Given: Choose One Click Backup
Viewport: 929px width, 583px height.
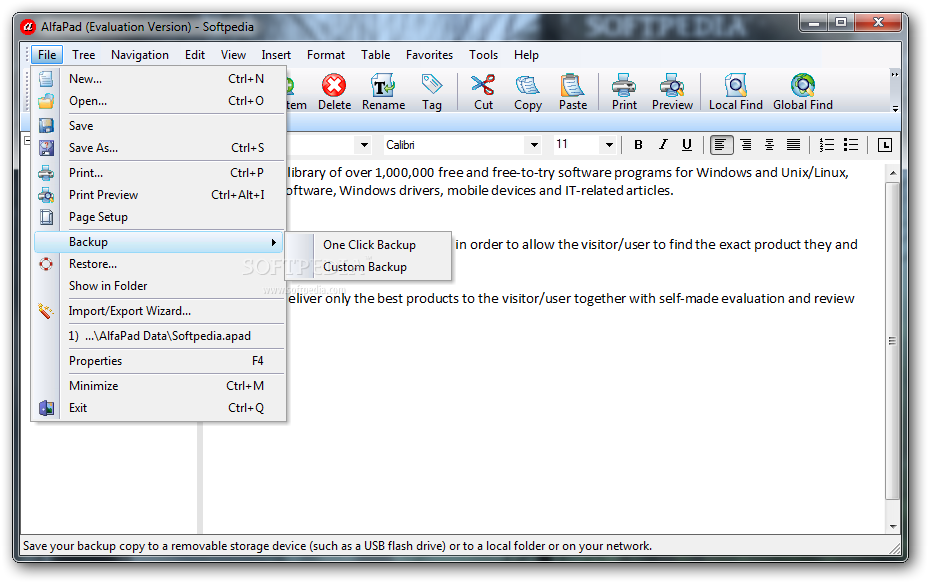Looking at the screenshot, I should [369, 245].
